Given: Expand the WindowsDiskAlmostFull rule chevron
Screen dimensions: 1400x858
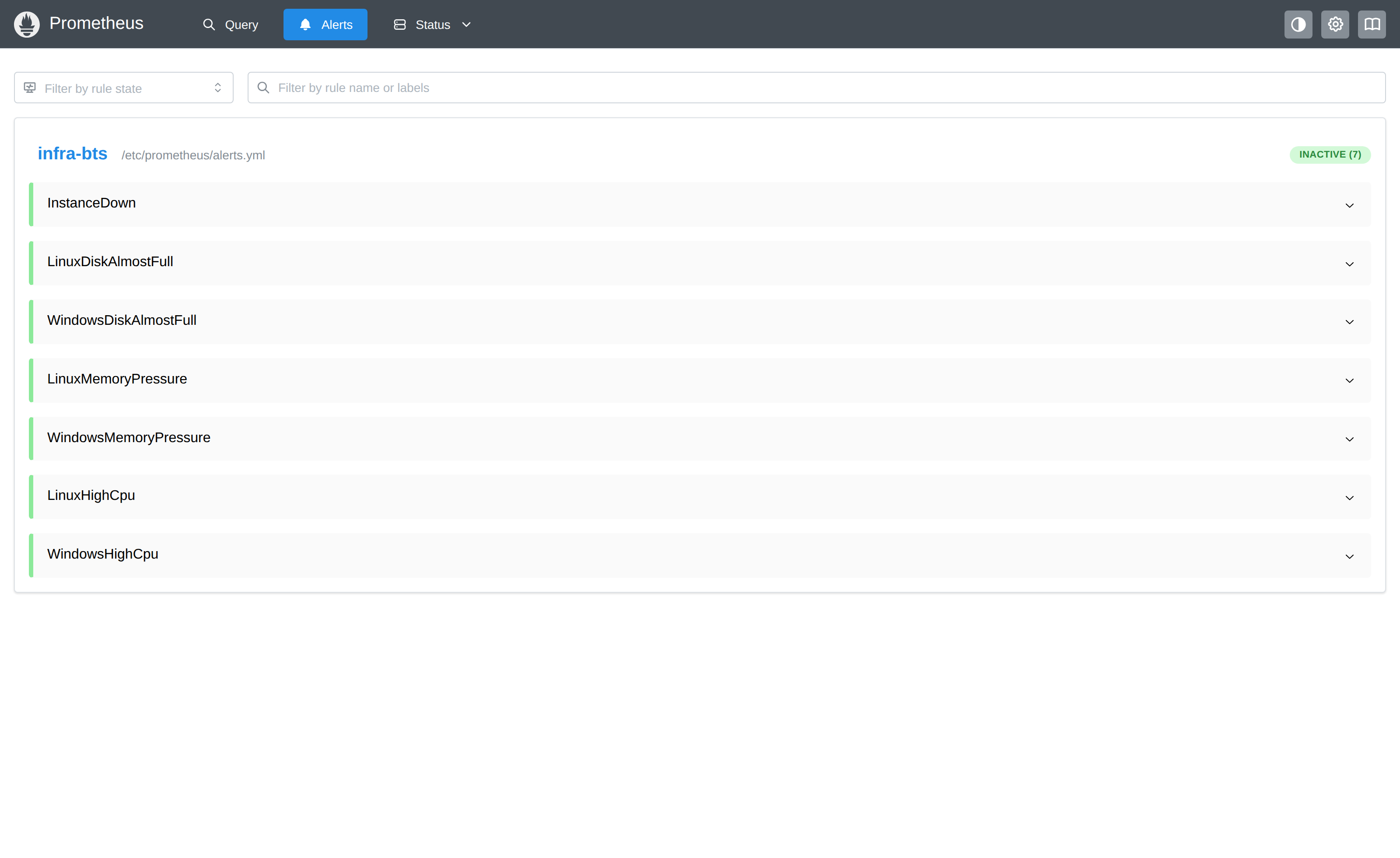Looking at the screenshot, I should pos(1349,322).
